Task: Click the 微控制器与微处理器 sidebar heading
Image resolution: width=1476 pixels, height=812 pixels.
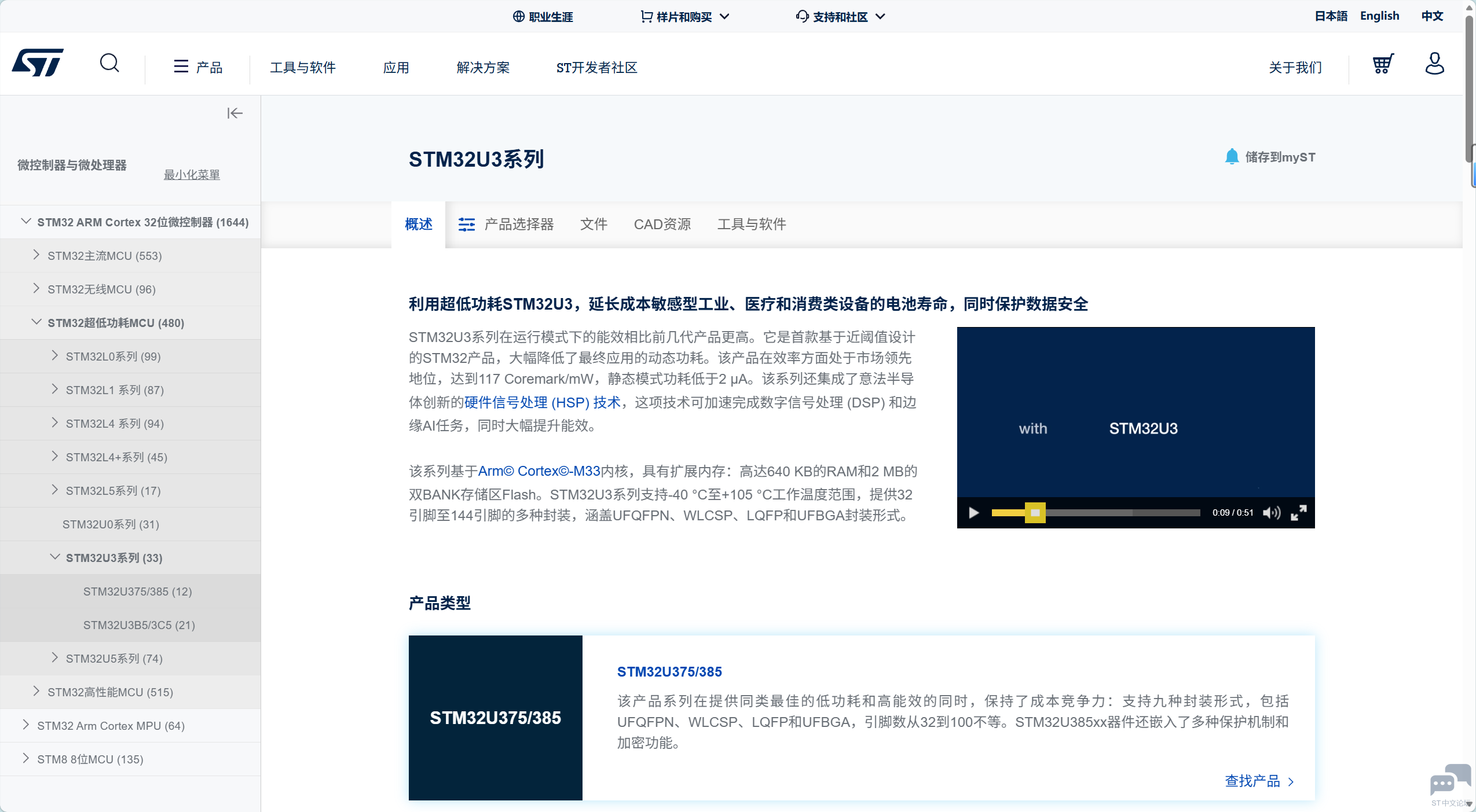Action: point(72,165)
